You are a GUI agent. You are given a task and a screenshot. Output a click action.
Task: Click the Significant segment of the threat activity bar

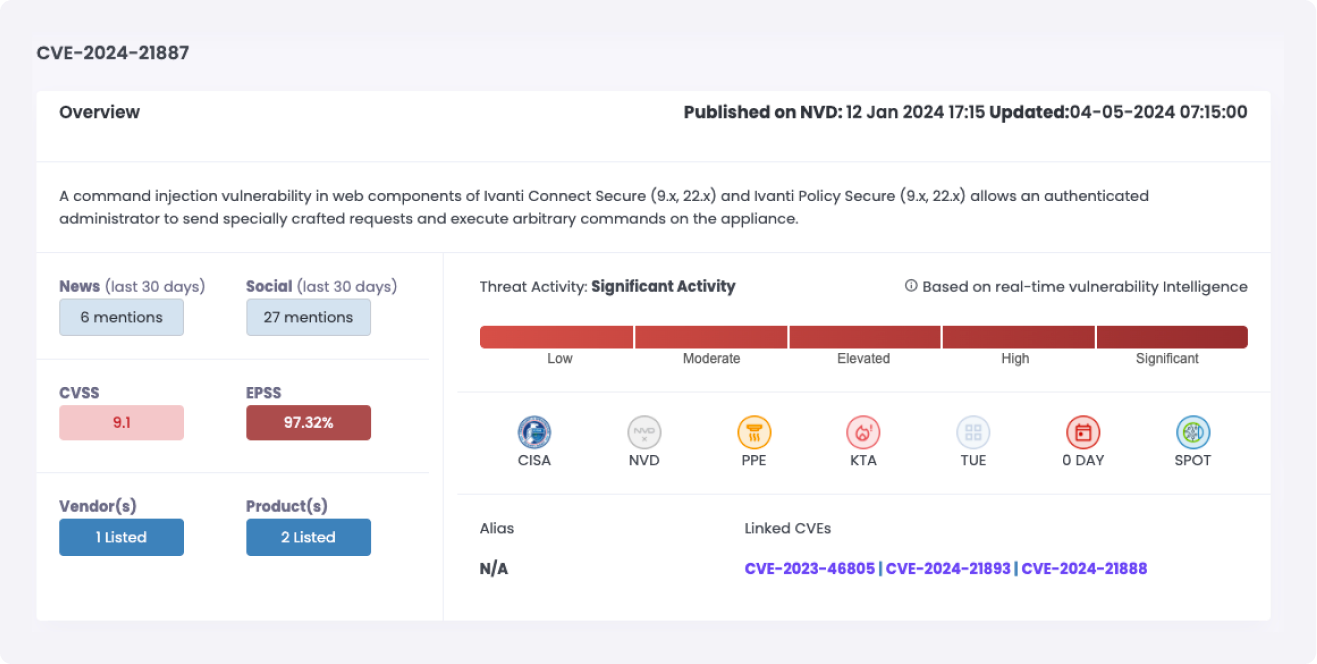[1171, 337]
